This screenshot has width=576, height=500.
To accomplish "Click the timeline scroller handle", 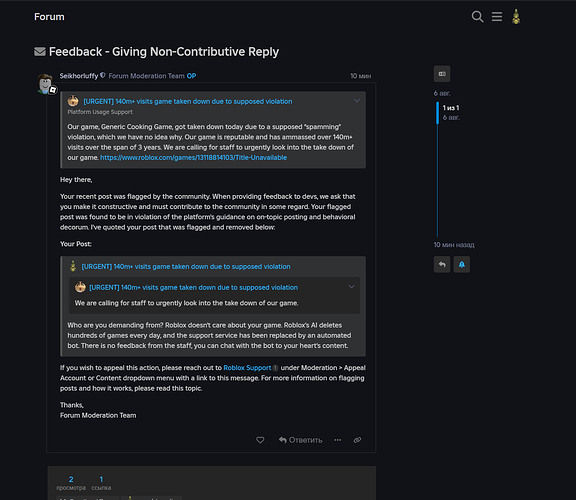I will tap(438, 113).
